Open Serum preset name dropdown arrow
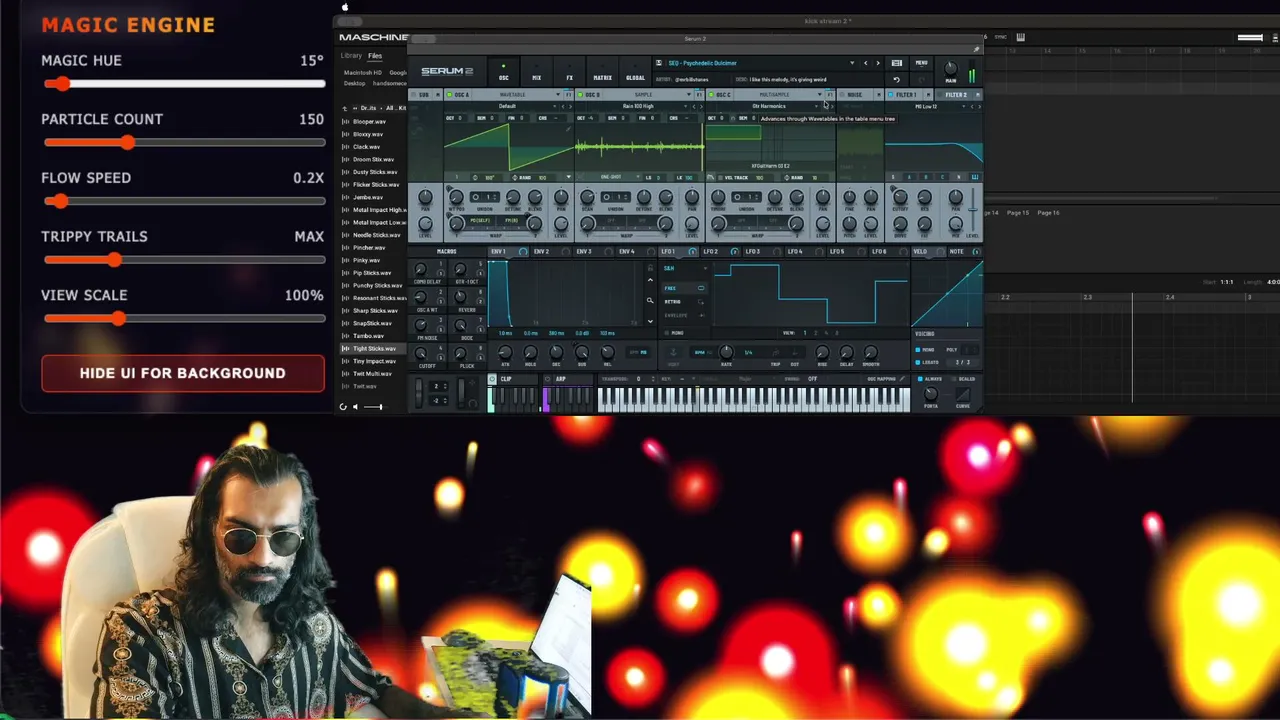This screenshot has height=720, width=1280. (852, 63)
